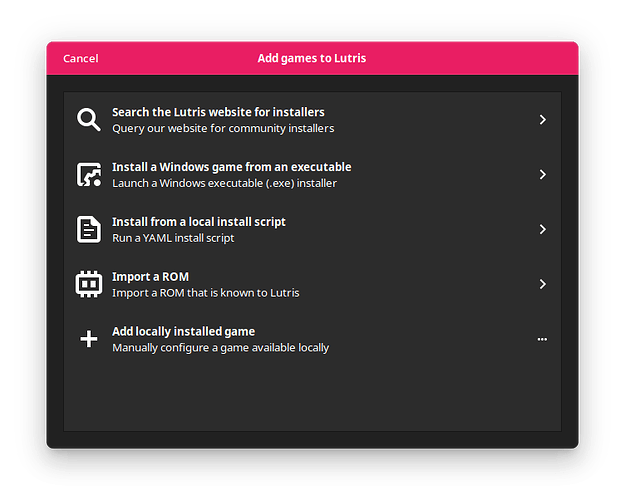Open chevron beside Import a ROM
The image size is (624, 500).
542,284
